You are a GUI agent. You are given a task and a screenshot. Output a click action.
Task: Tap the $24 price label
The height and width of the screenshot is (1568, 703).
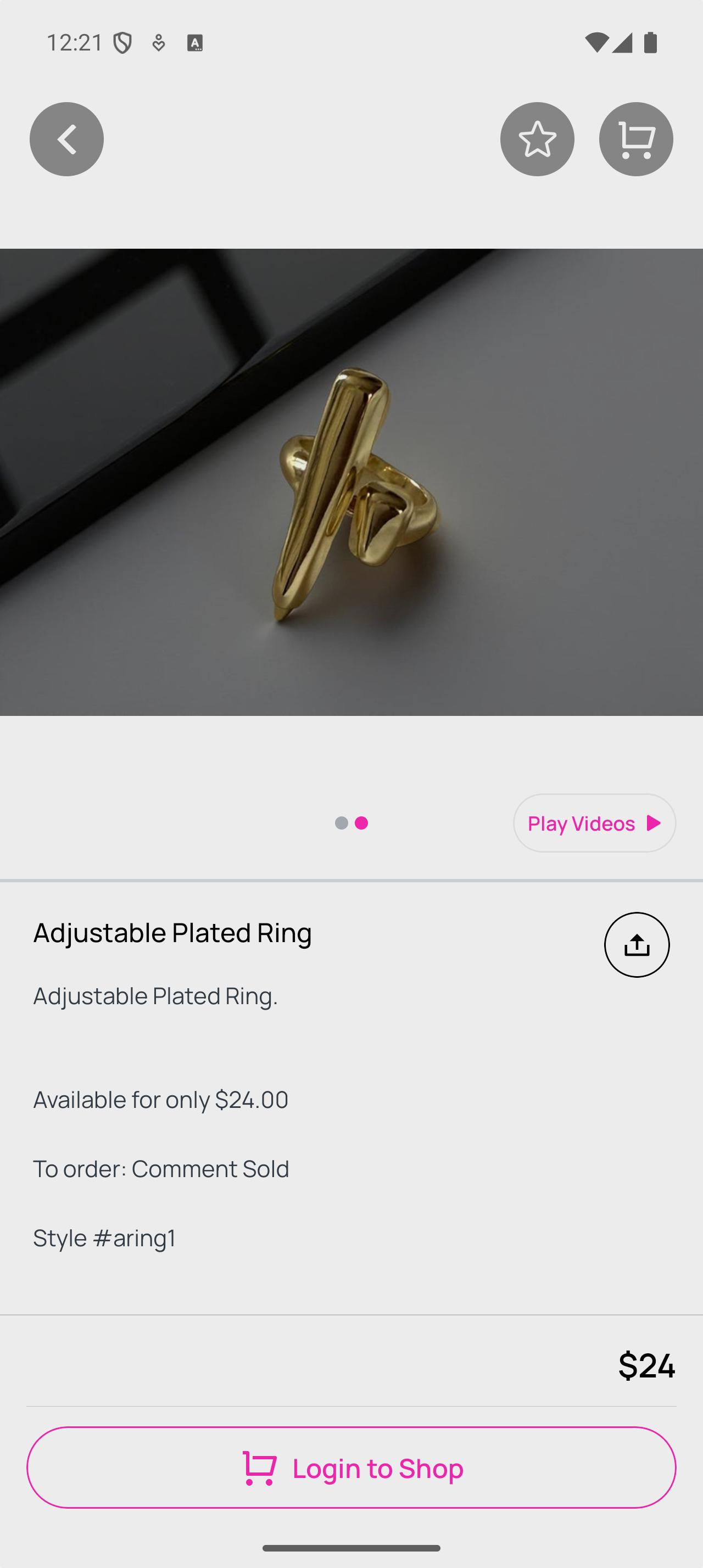646,1365
